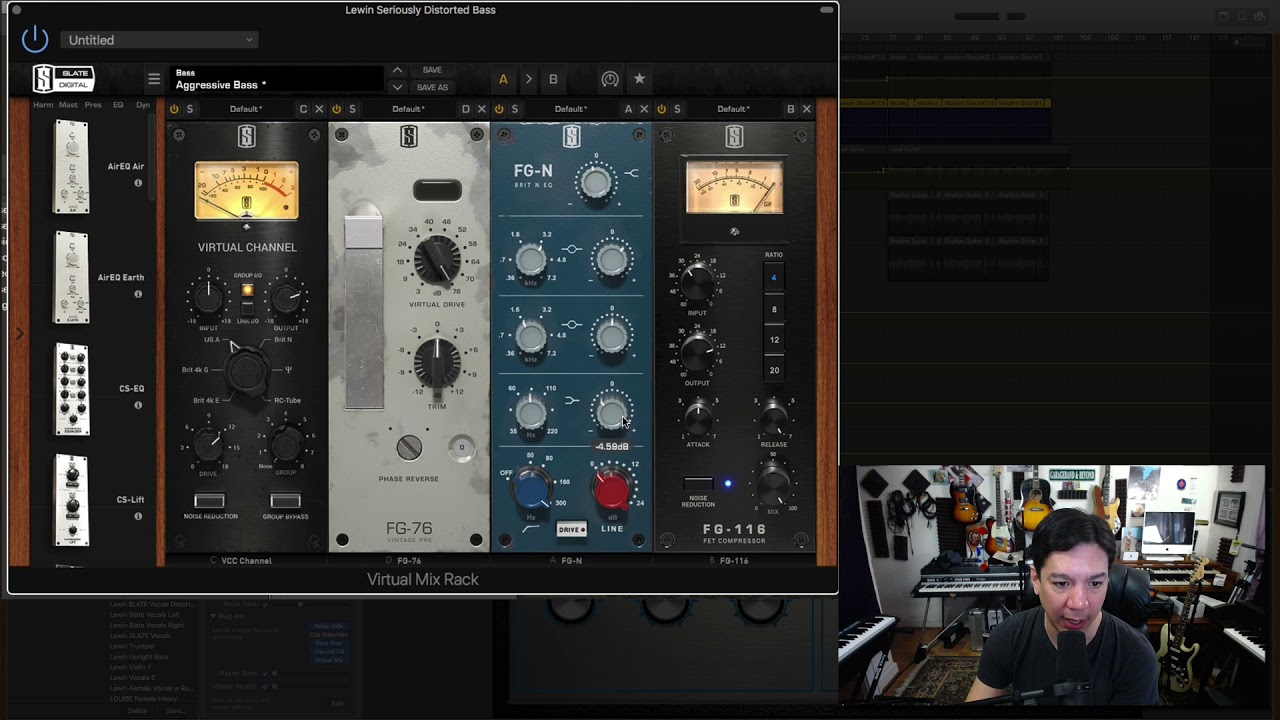Click the FG-116 Mix knob
The width and height of the screenshot is (1280, 720).
pos(773,485)
